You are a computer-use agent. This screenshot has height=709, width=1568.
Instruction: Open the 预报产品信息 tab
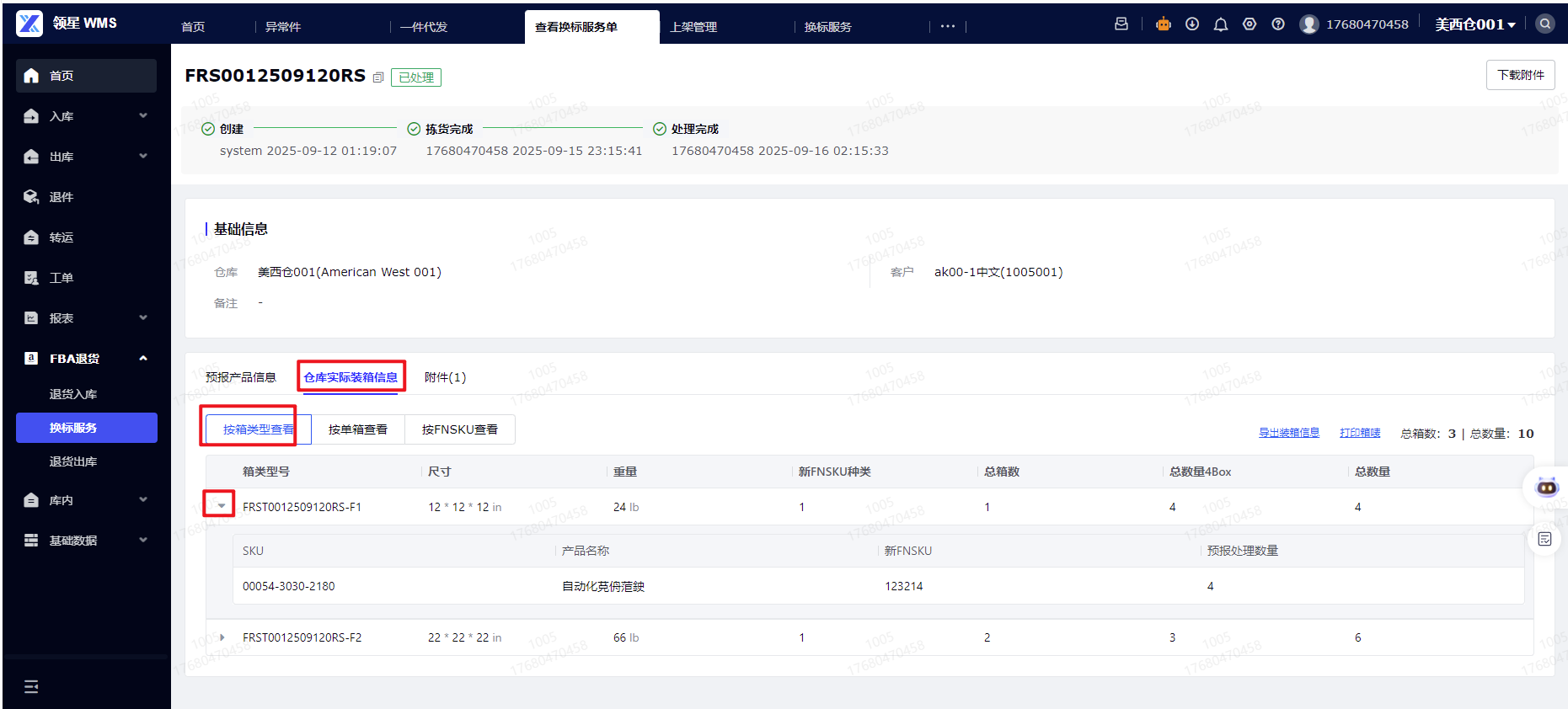(241, 377)
